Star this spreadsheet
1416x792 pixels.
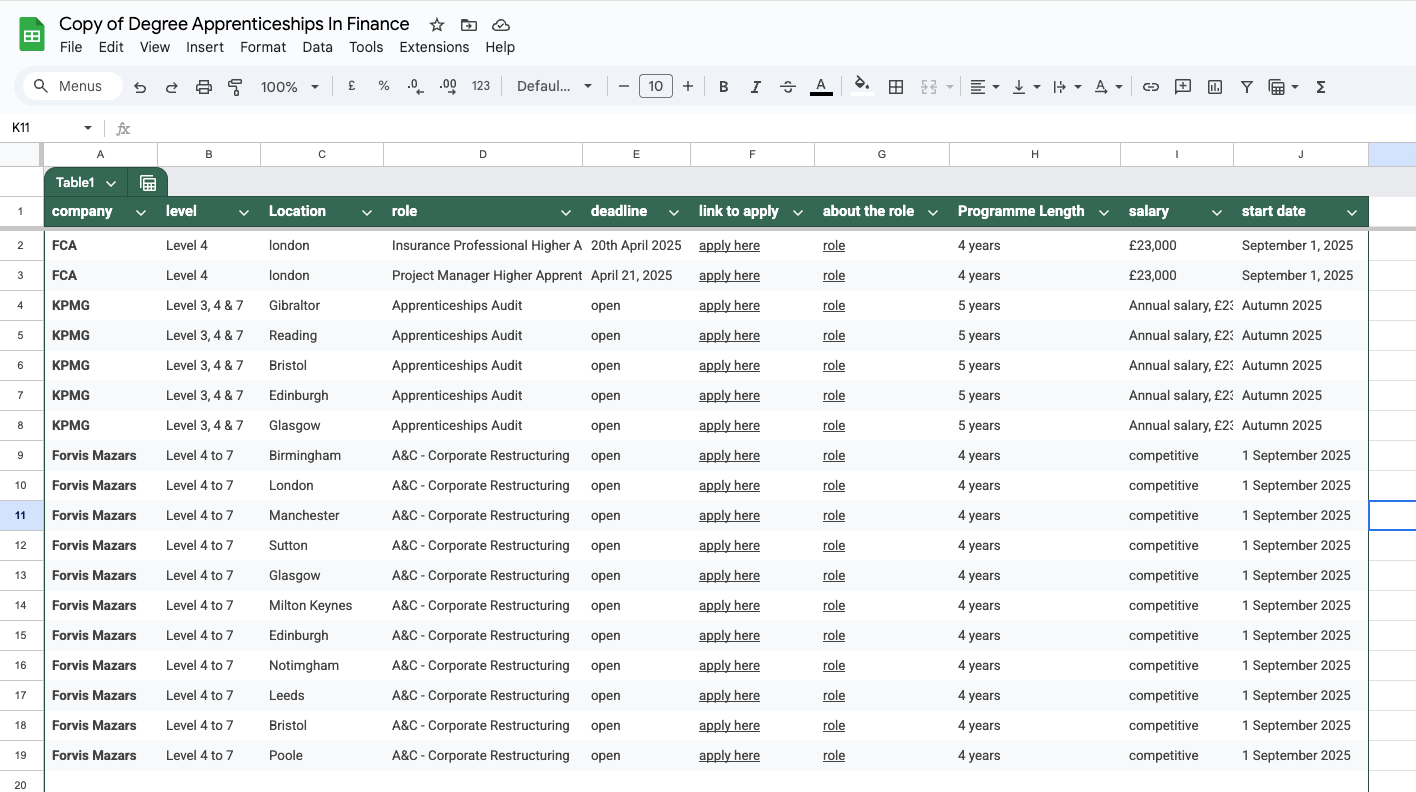coord(436,25)
